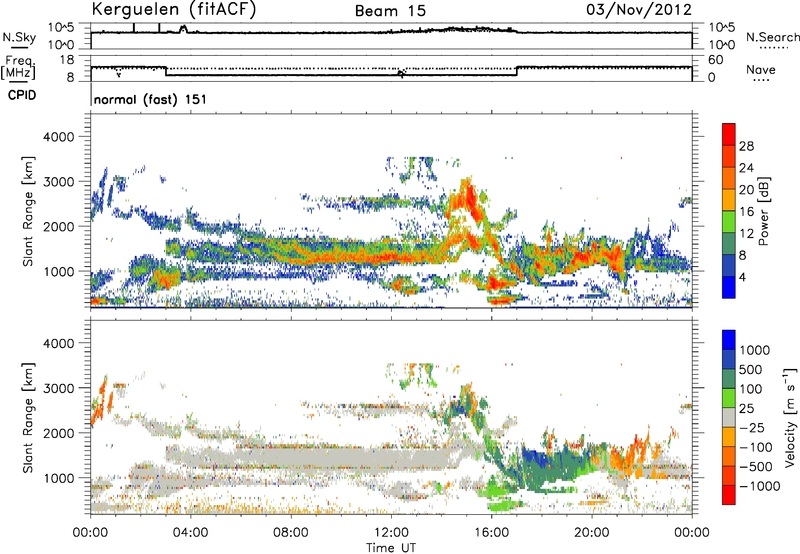Viewport: 800px width, 554px height.
Task: Click the '28' power colorbar tick label
Action: pyautogui.click(x=746, y=146)
